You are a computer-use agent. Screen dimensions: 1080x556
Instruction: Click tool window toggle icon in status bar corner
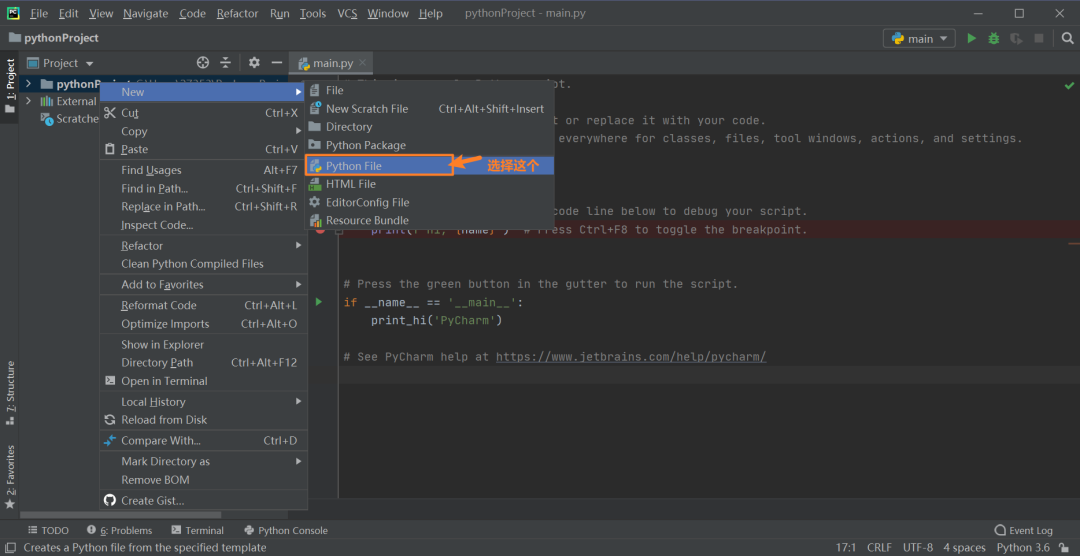(10, 548)
